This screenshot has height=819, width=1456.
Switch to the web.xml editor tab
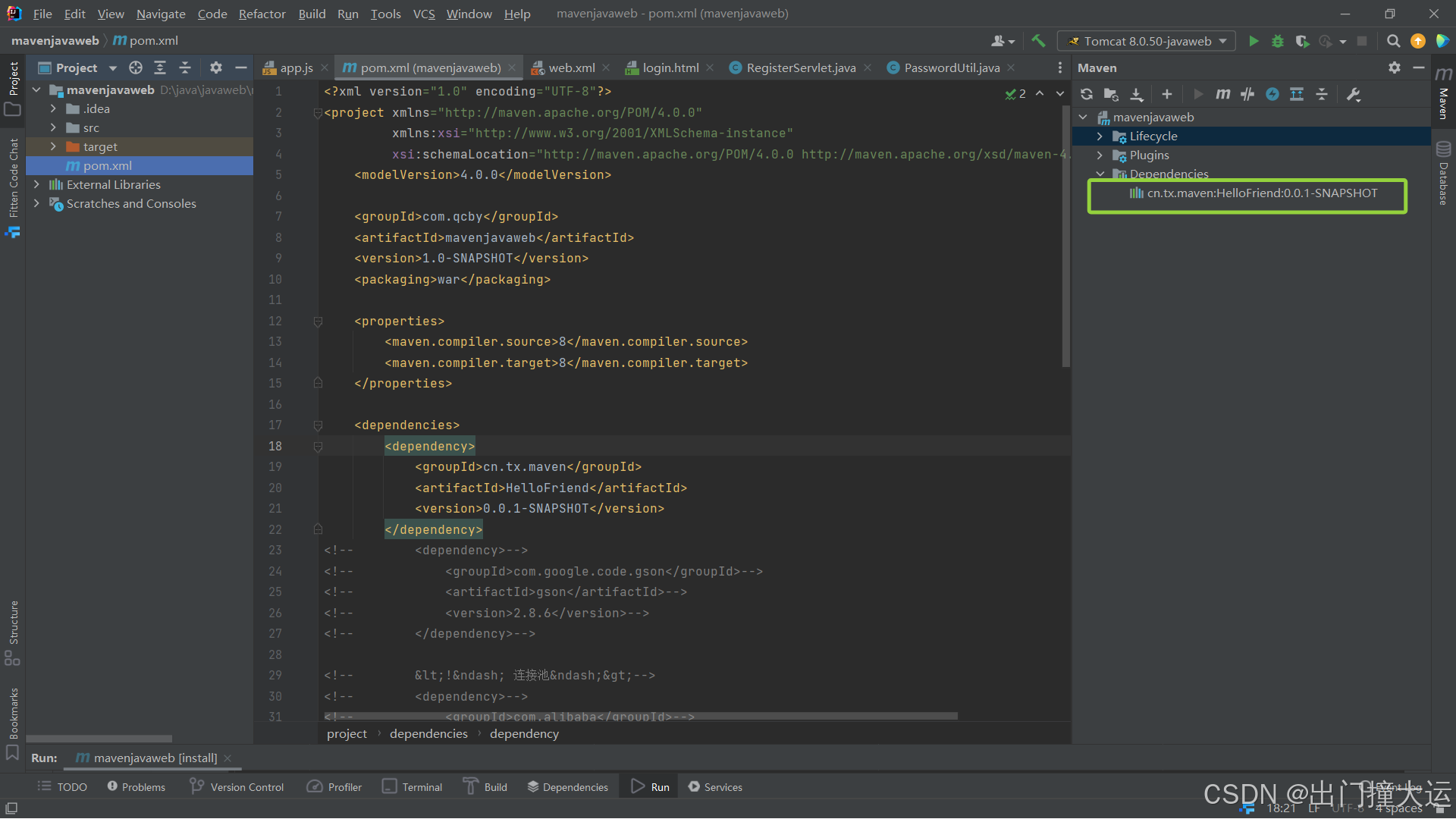click(x=571, y=67)
